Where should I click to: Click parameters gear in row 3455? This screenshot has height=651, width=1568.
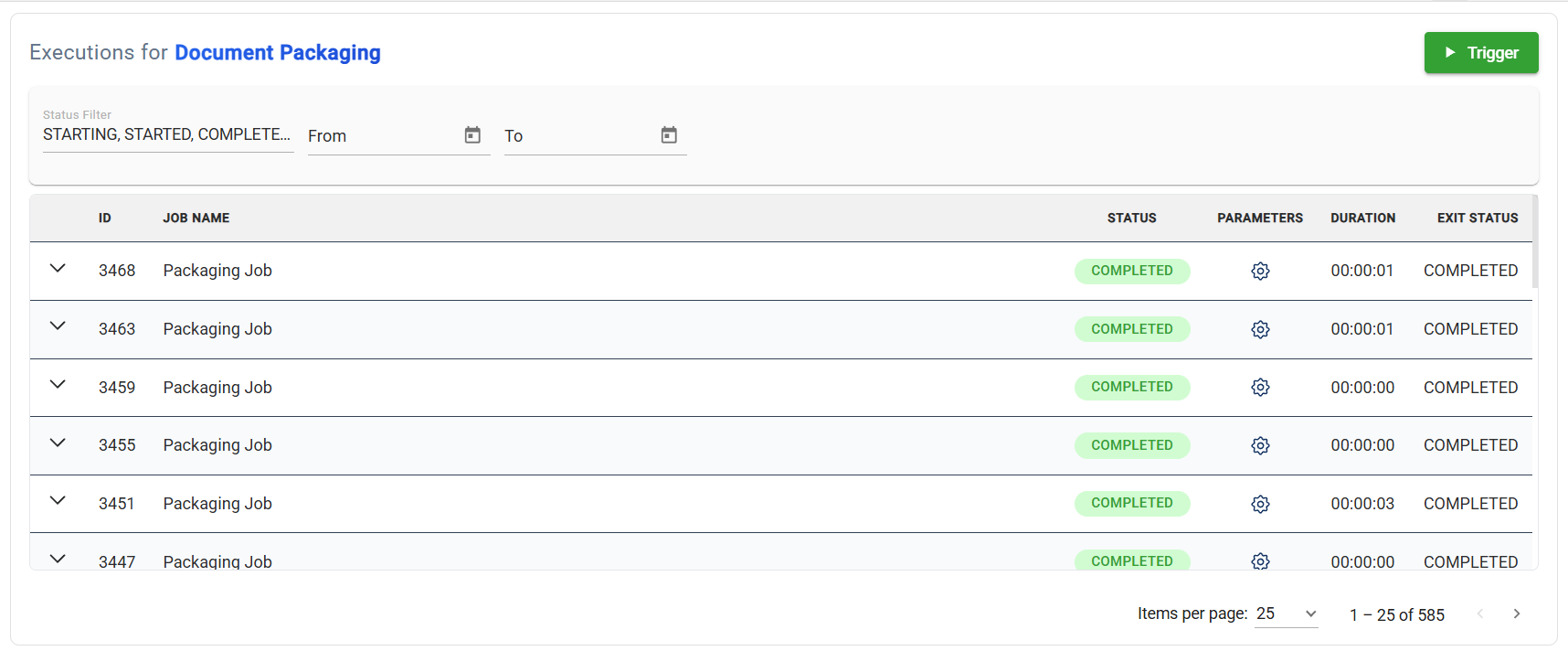(x=1260, y=445)
